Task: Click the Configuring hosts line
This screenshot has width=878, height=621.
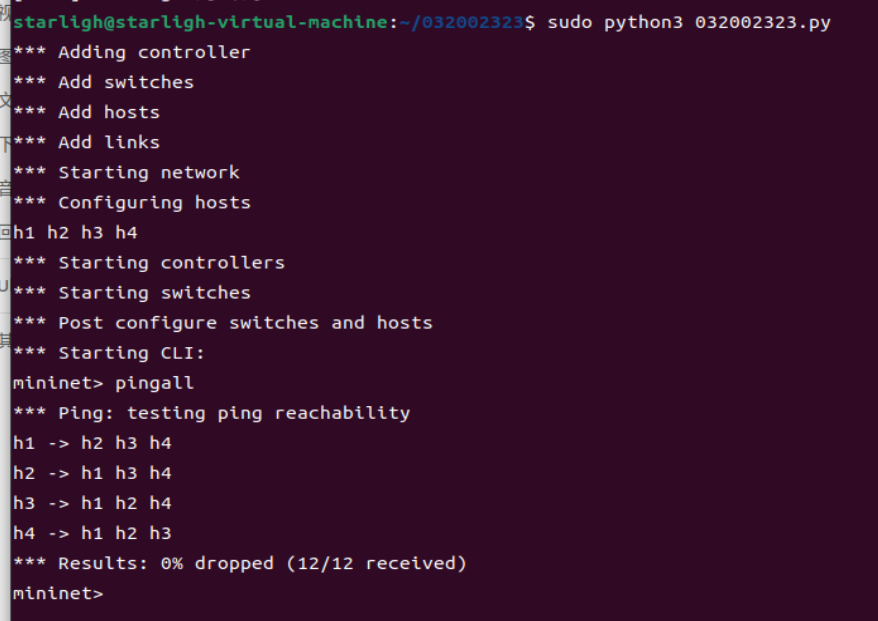Action: click(x=132, y=202)
